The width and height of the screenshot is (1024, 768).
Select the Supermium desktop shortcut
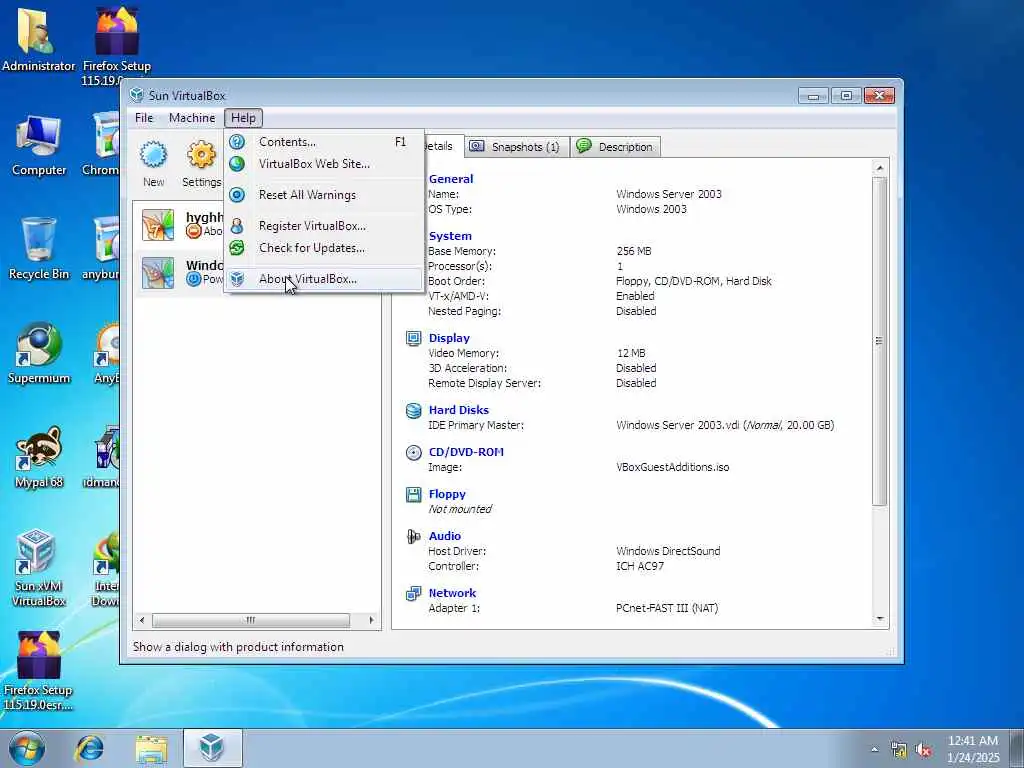pos(39,353)
